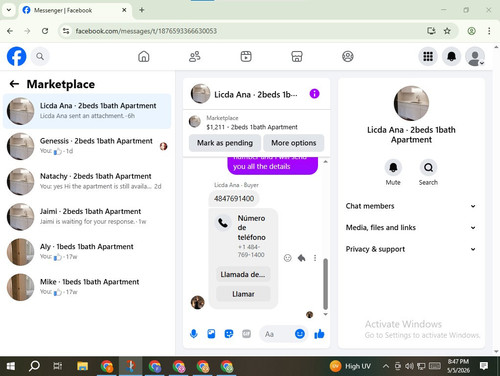The height and width of the screenshot is (376, 500).
Task: Open Facebook search magnifier
Action: click(40, 56)
